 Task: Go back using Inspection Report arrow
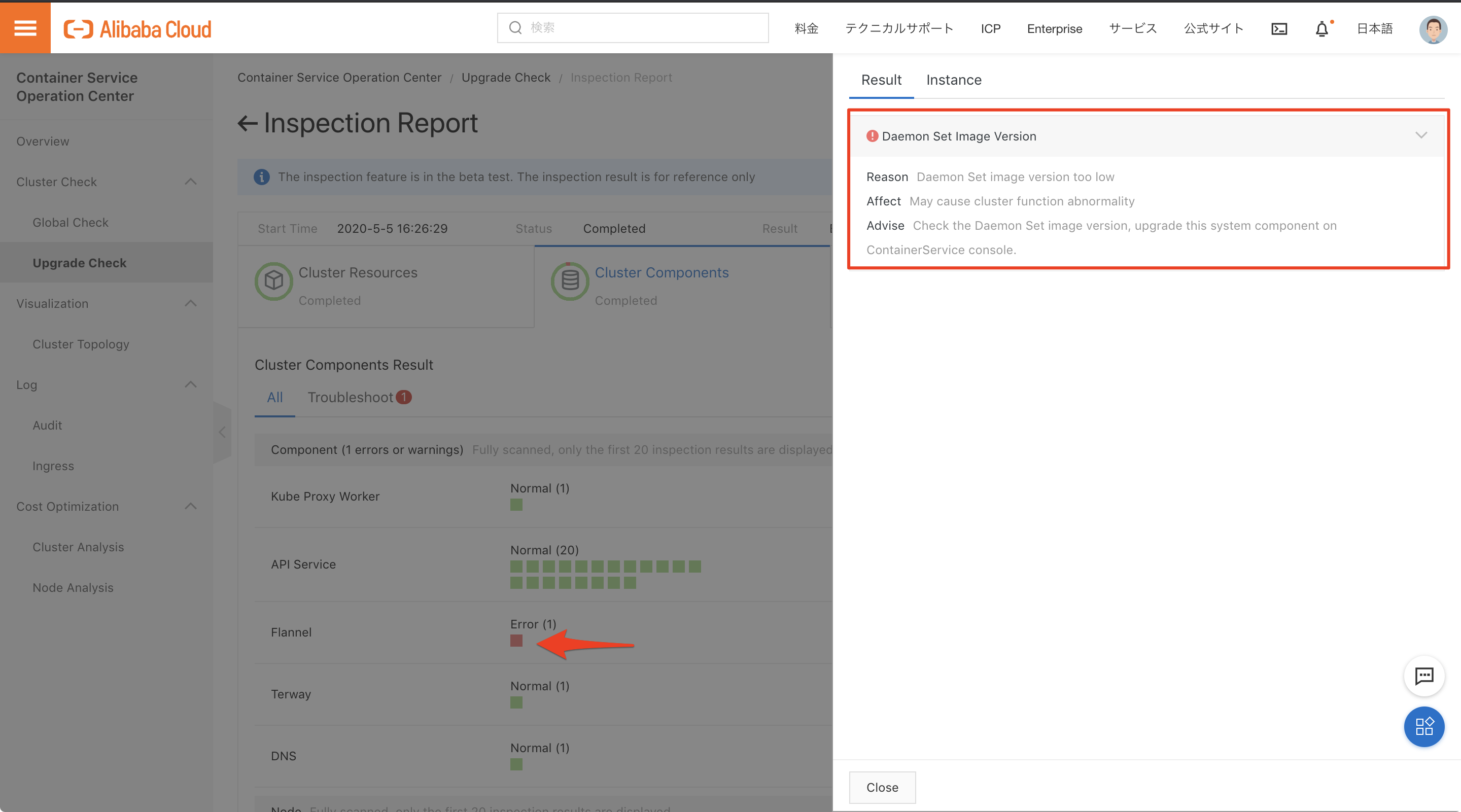pyautogui.click(x=247, y=123)
